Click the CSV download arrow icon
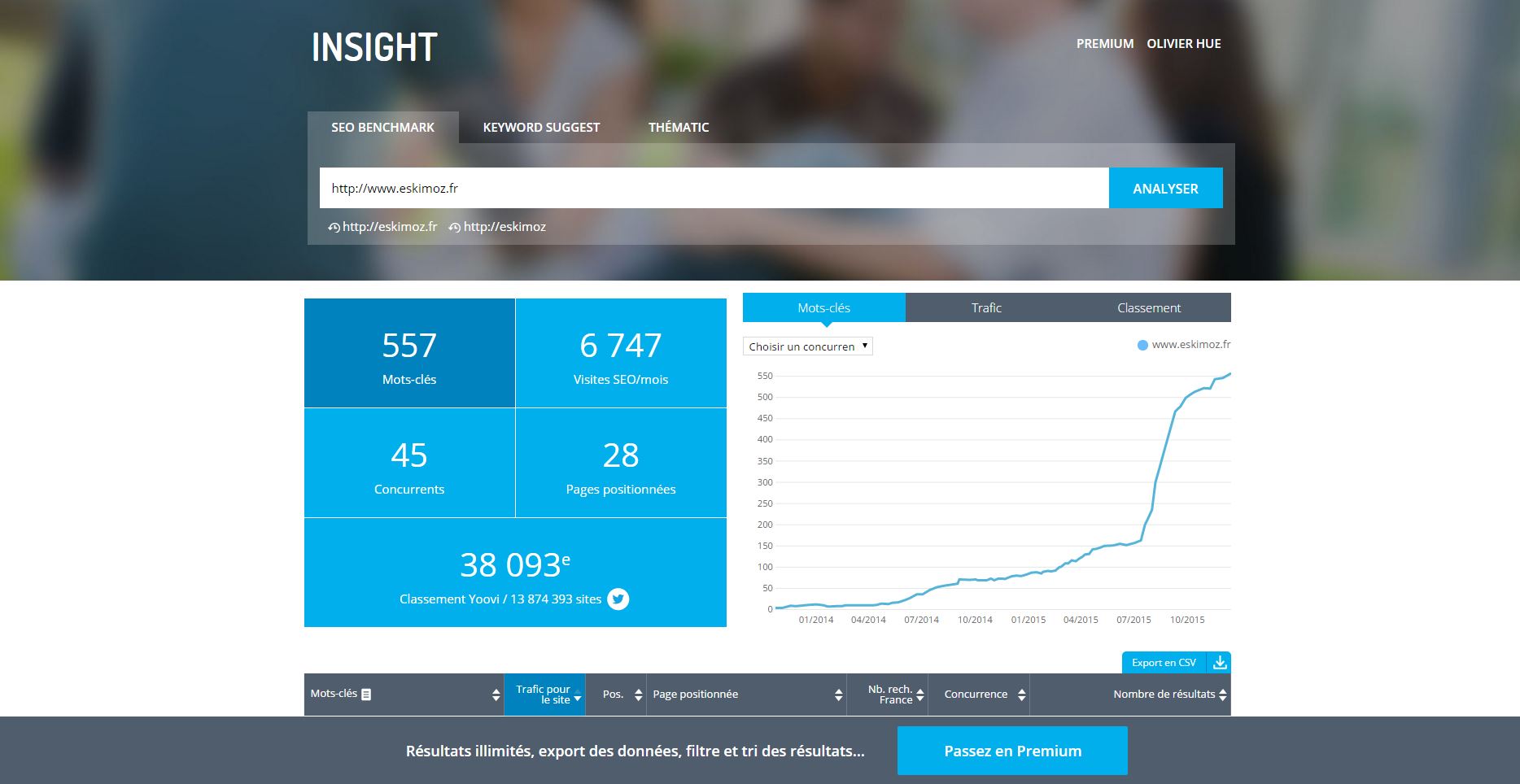Viewport: 1520px width, 784px height. 1219,663
